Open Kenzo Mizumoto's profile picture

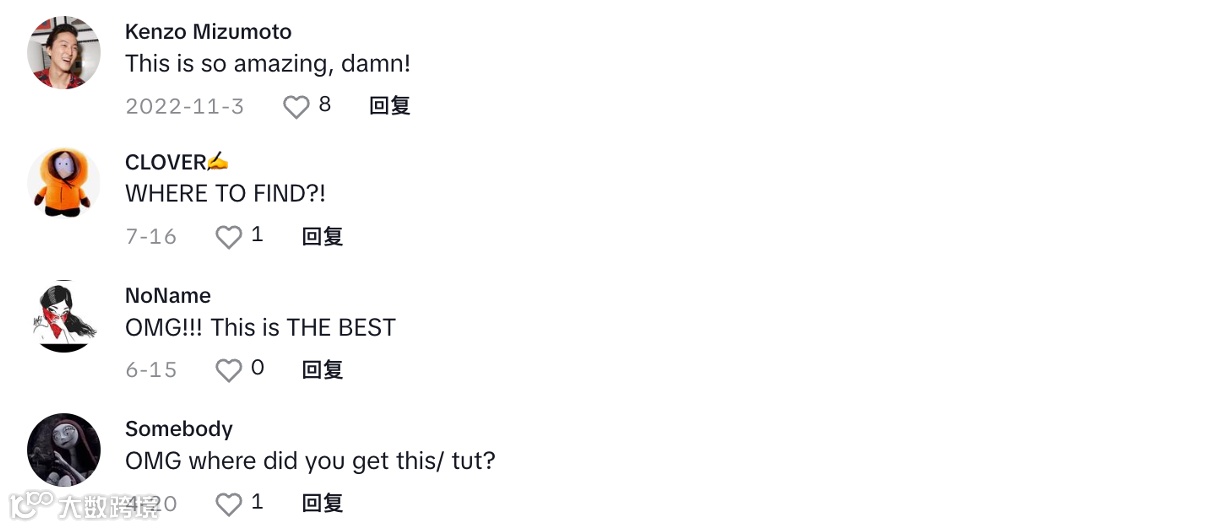(63, 52)
